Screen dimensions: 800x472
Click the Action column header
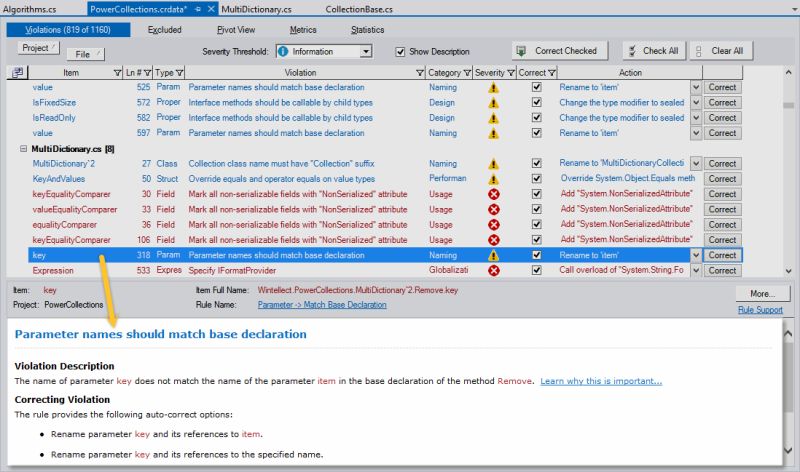pyautogui.click(x=630, y=72)
